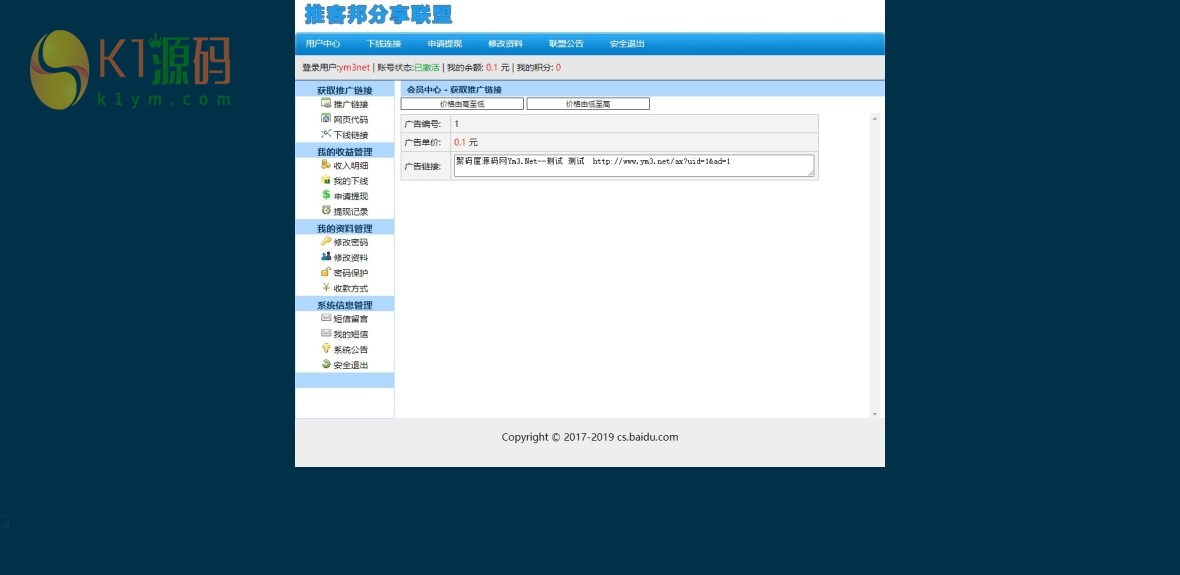This screenshot has width=1180, height=575.
Task: Open 修改资料 in the top navigation bar
Action: coord(505,44)
